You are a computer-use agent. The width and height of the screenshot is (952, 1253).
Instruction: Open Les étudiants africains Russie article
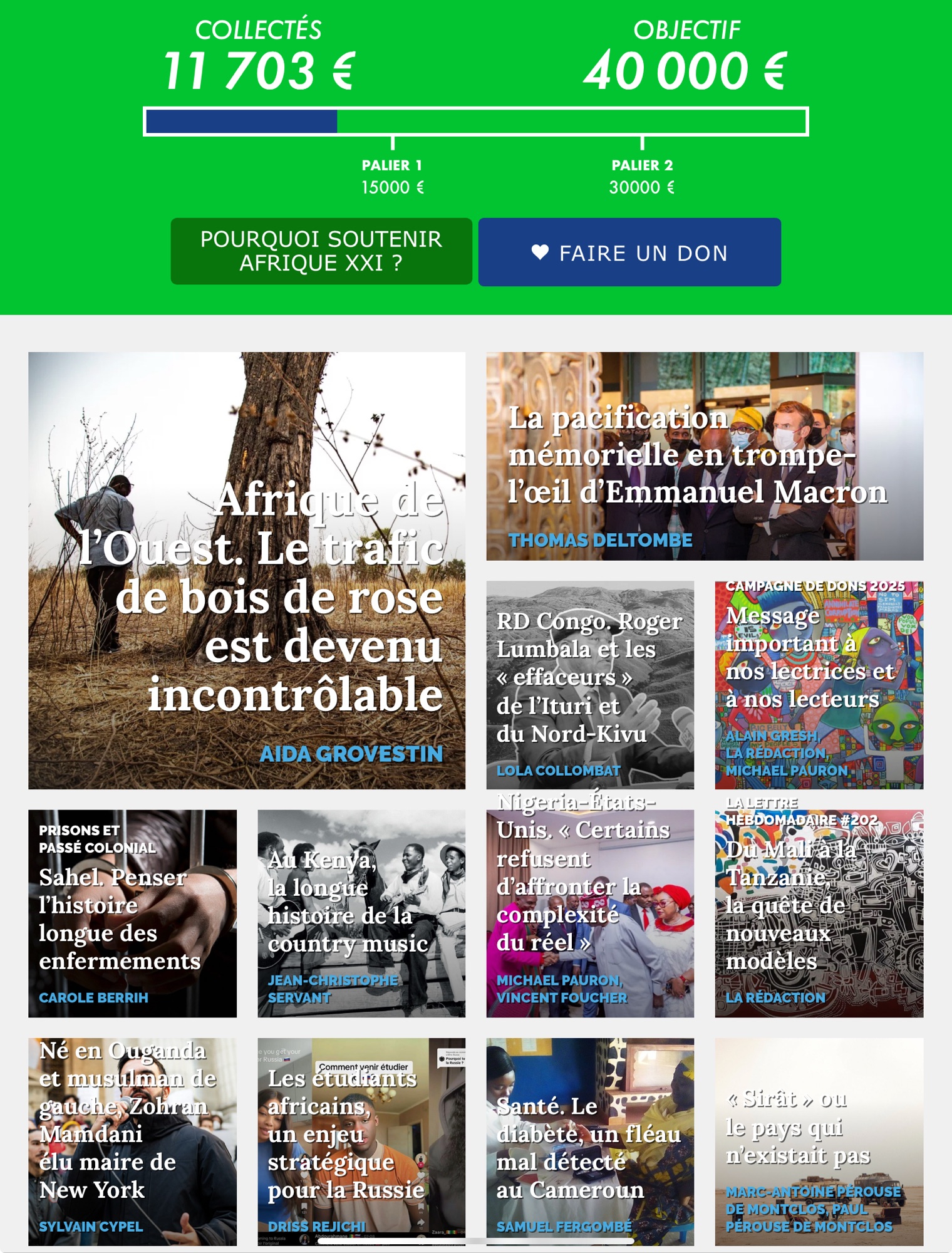pyautogui.click(x=361, y=1141)
